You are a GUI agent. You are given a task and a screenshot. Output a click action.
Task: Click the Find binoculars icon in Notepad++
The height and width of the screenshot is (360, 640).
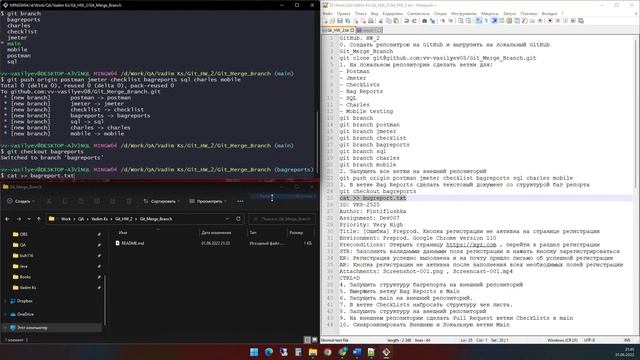click(424, 21)
